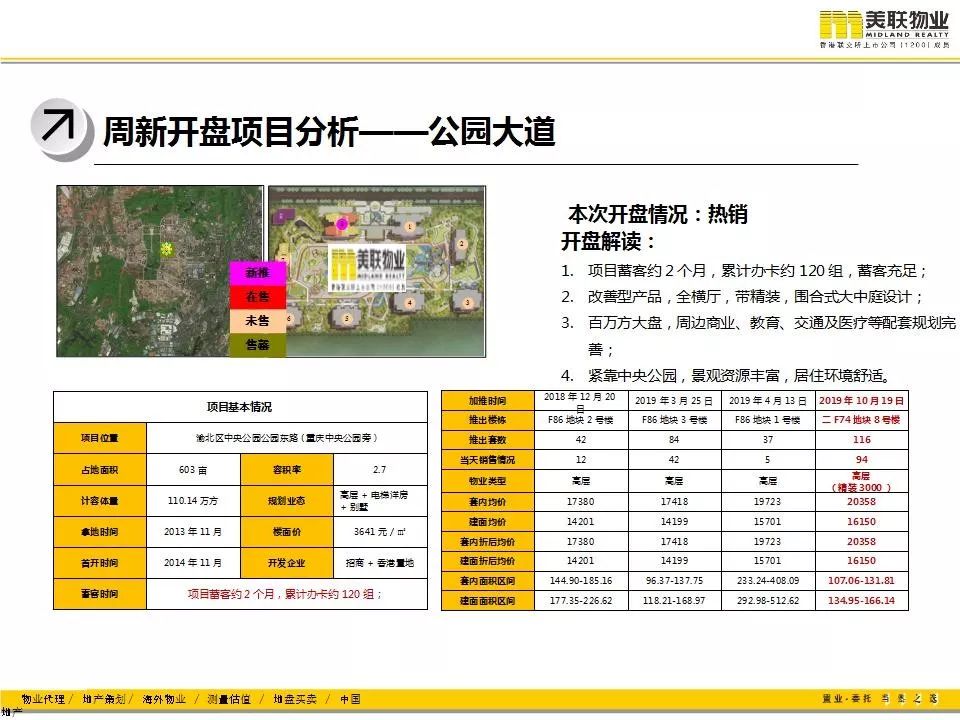Select the magenta 新推 legend swatch
This screenshot has height=720, width=960.
pos(258,272)
